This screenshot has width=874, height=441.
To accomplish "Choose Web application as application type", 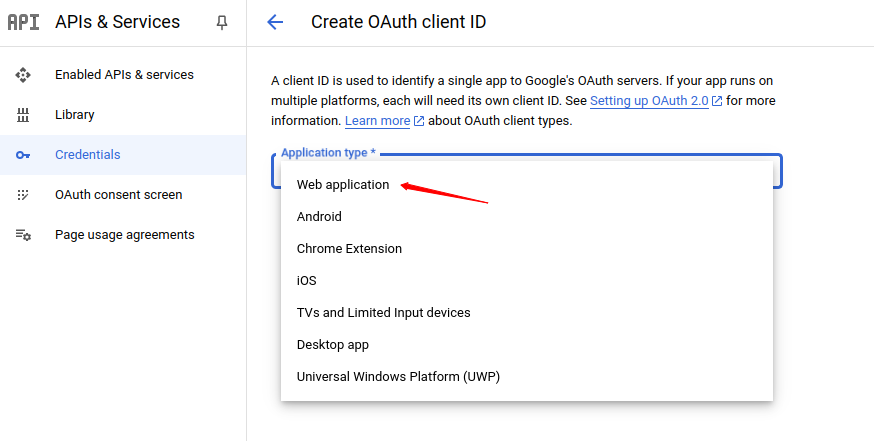I will coord(527,185).
